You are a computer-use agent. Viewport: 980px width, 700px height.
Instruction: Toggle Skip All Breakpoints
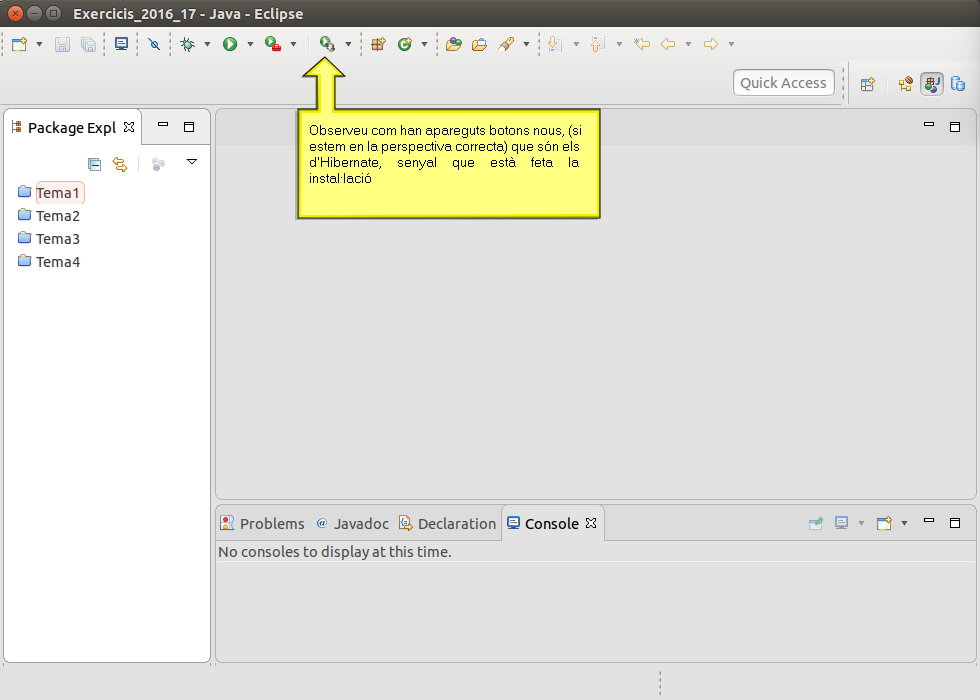click(x=154, y=44)
